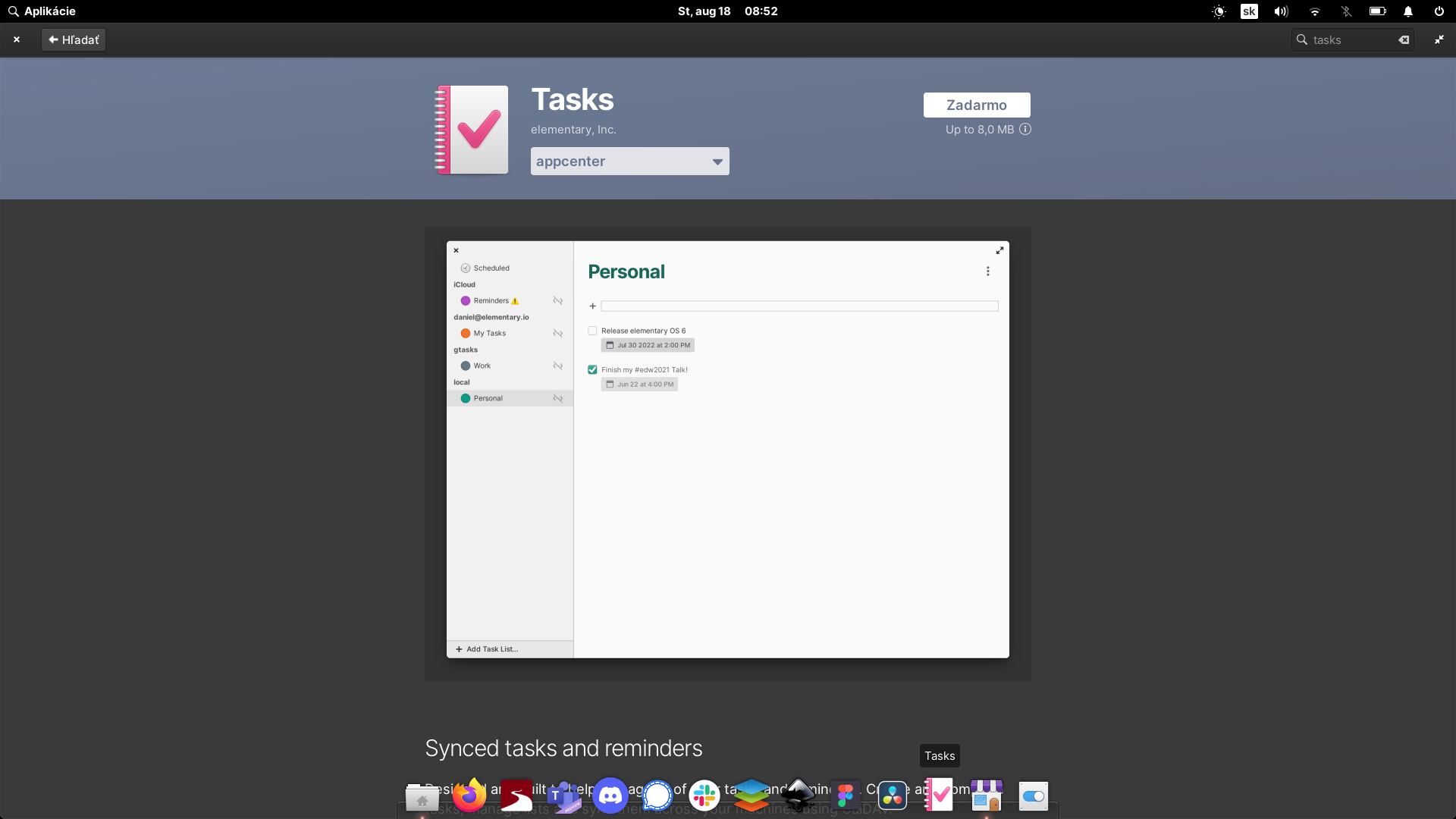This screenshot has width=1456, height=819.
Task: Launch Firefox from the dock
Action: [469, 795]
